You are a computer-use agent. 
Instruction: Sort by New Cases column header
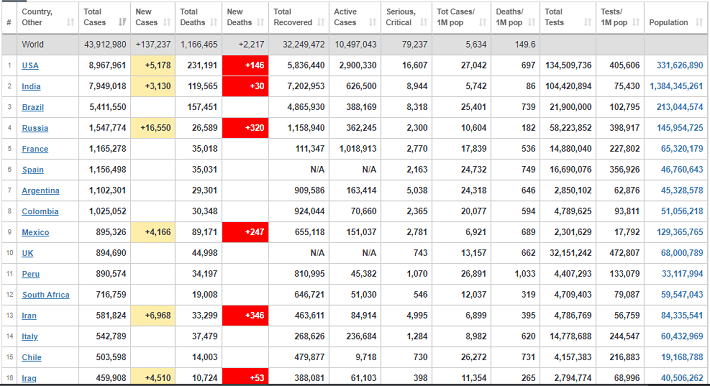click(x=153, y=17)
